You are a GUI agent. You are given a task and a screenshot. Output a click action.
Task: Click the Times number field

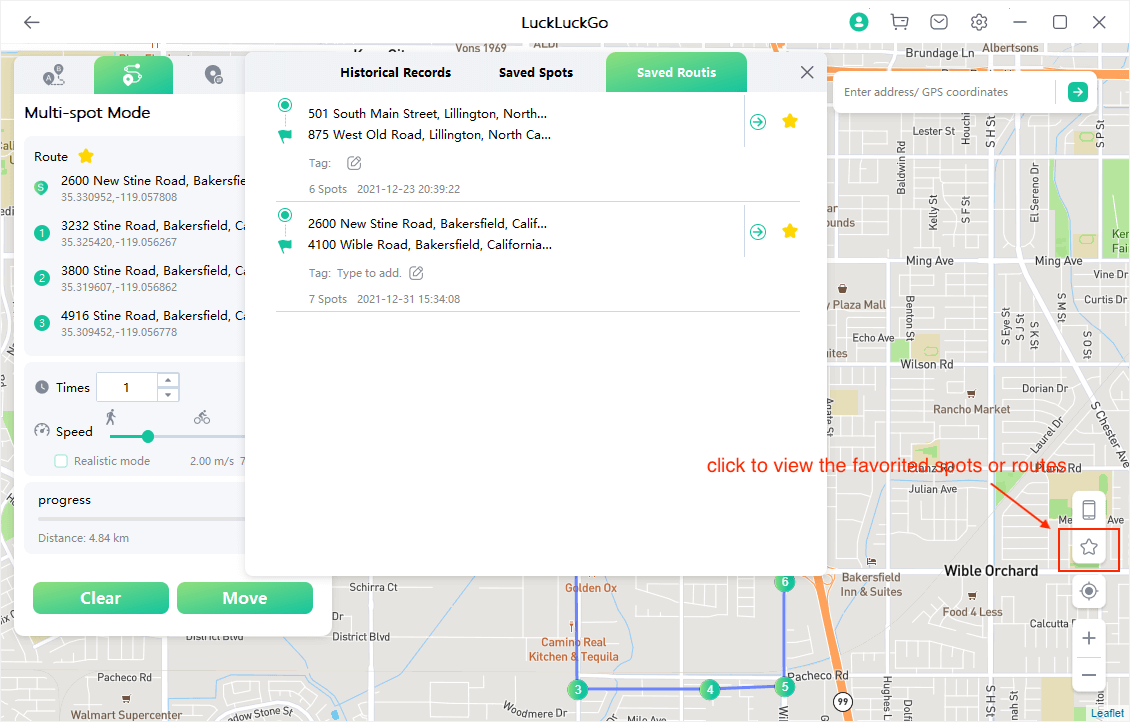(x=127, y=388)
